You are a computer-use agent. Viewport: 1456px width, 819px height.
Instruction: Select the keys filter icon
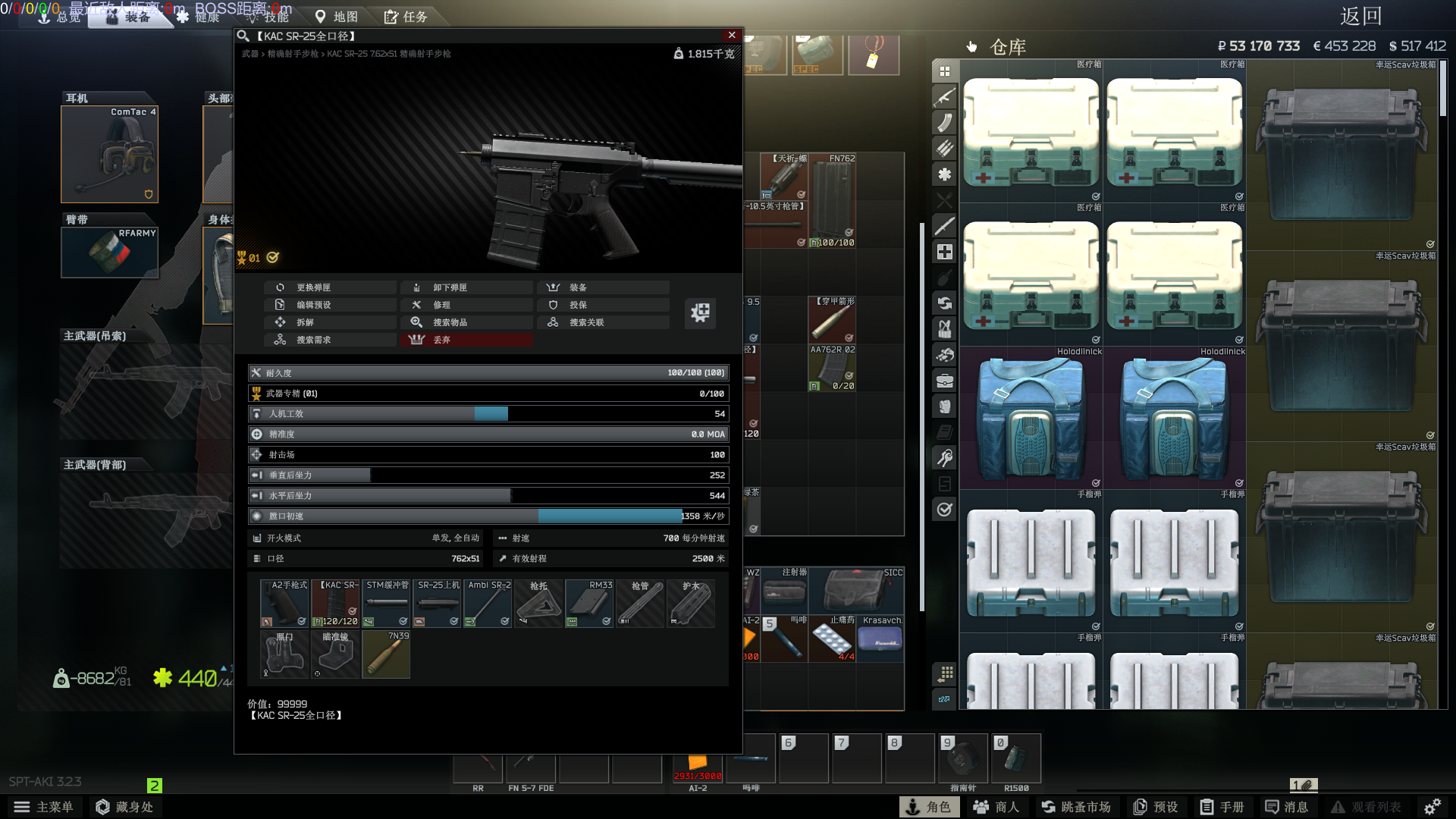pyautogui.click(x=944, y=458)
